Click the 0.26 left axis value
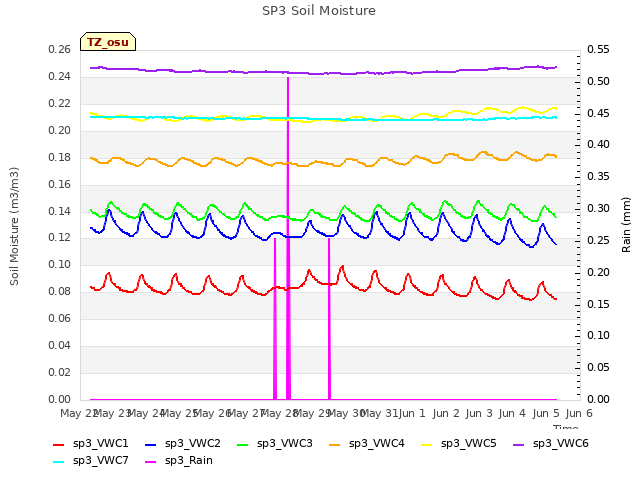This screenshot has width=640, height=480. [60, 50]
